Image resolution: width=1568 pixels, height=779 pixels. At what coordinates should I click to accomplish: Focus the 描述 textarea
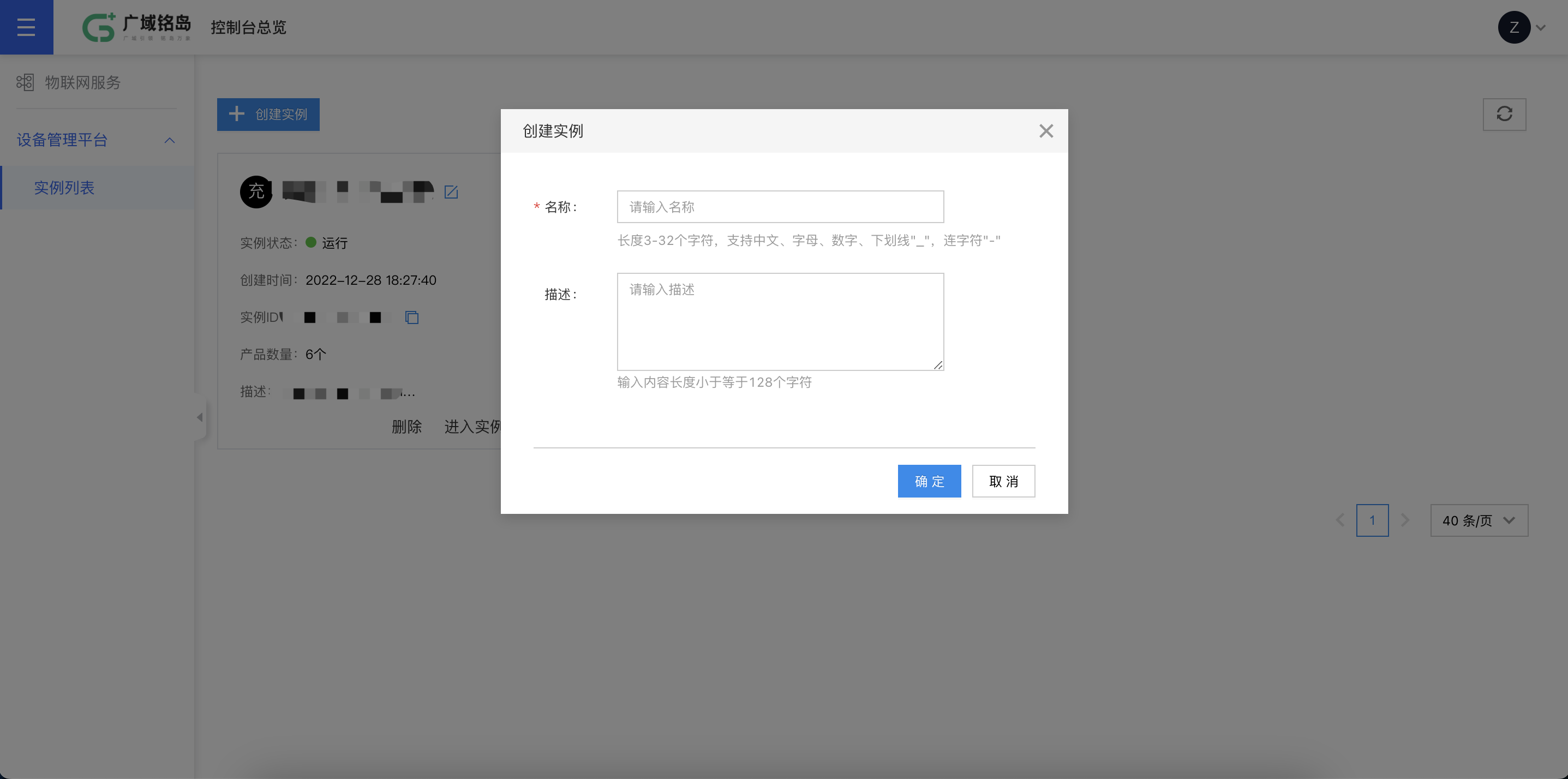(x=780, y=321)
